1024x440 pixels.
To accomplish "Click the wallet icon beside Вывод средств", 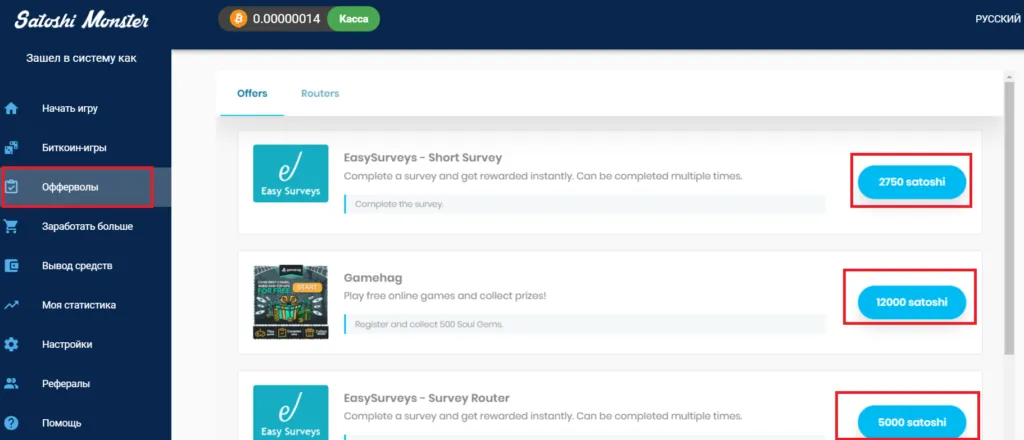I will tap(11, 266).
